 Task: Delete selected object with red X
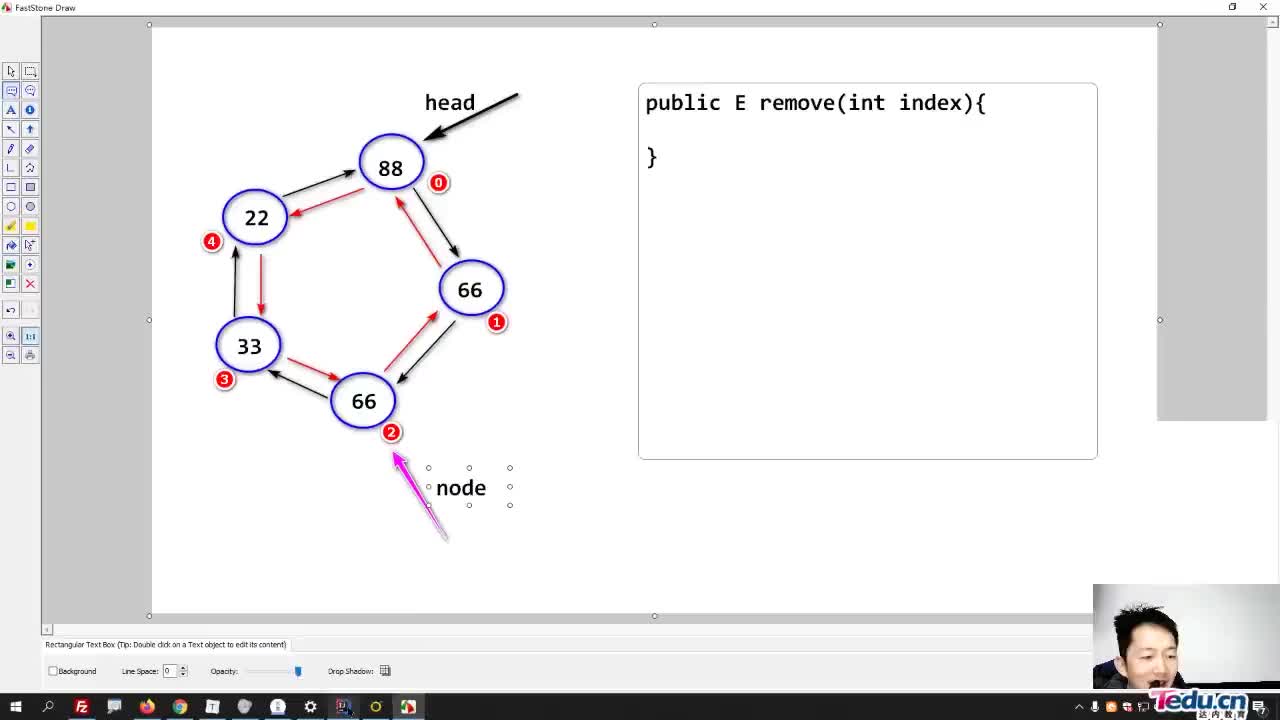(30, 284)
